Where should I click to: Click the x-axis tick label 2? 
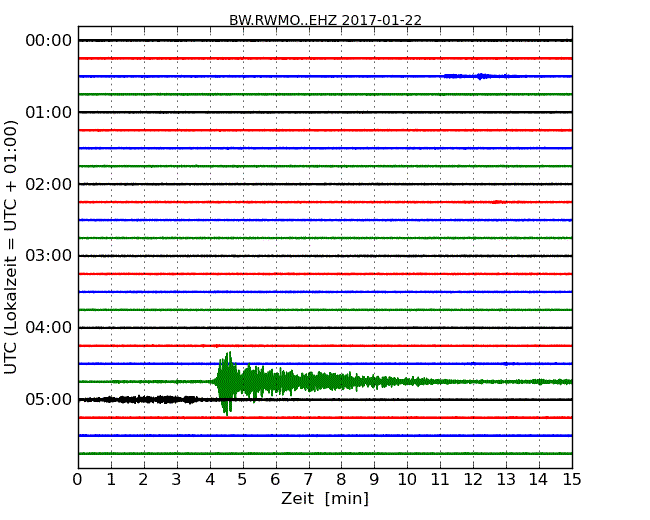point(143,480)
